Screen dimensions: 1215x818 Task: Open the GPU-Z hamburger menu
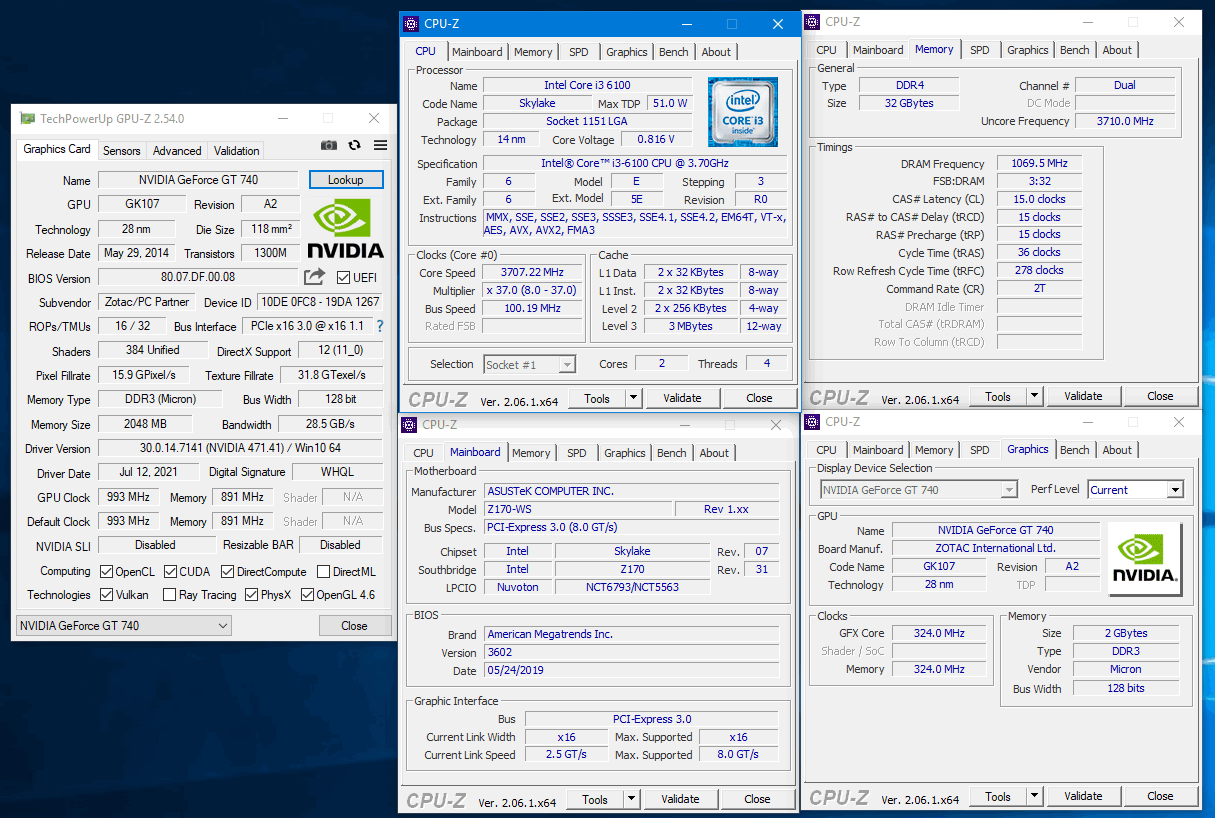(x=381, y=145)
